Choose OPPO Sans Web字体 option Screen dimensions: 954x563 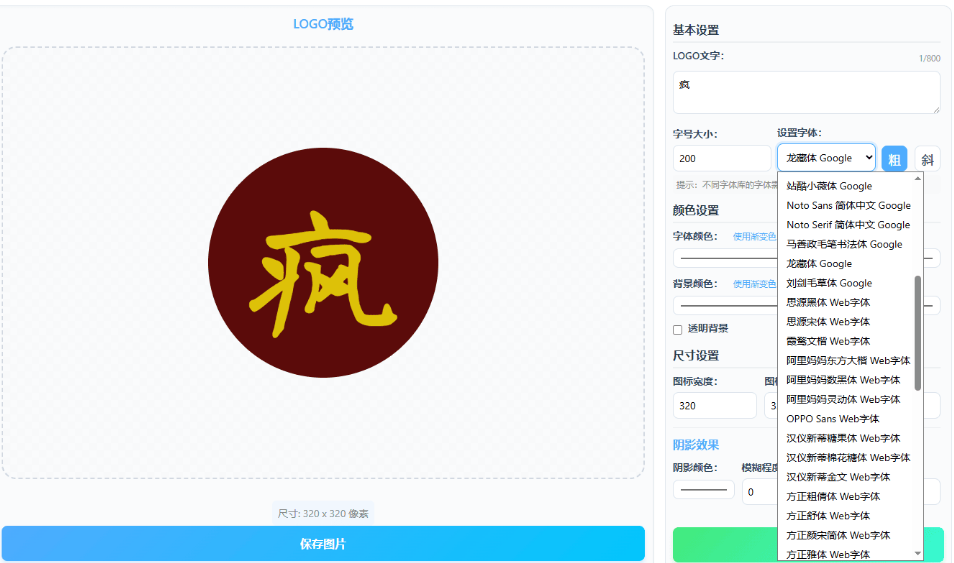pyautogui.click(x=832, y=419)
